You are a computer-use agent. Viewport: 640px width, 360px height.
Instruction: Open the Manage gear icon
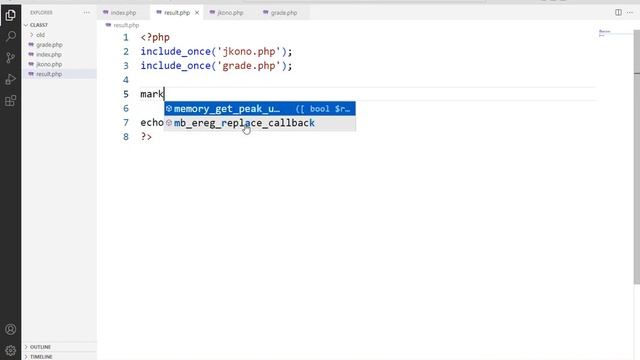pyautogui.click(x=11, y=350)
